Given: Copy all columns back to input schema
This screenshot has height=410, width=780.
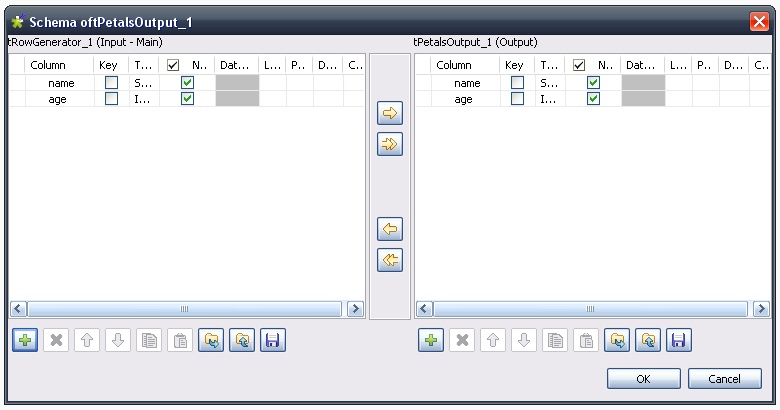Looking at the screenshot, I should coord(390,260).
